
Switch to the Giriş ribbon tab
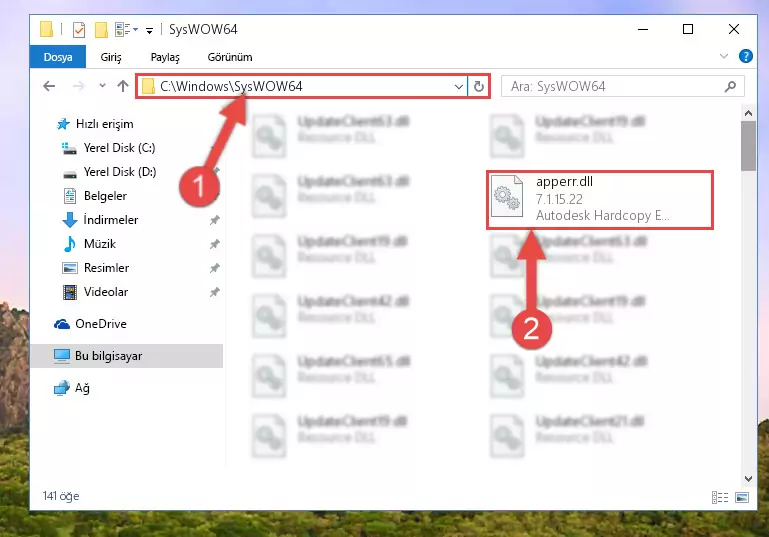(111, 57)
